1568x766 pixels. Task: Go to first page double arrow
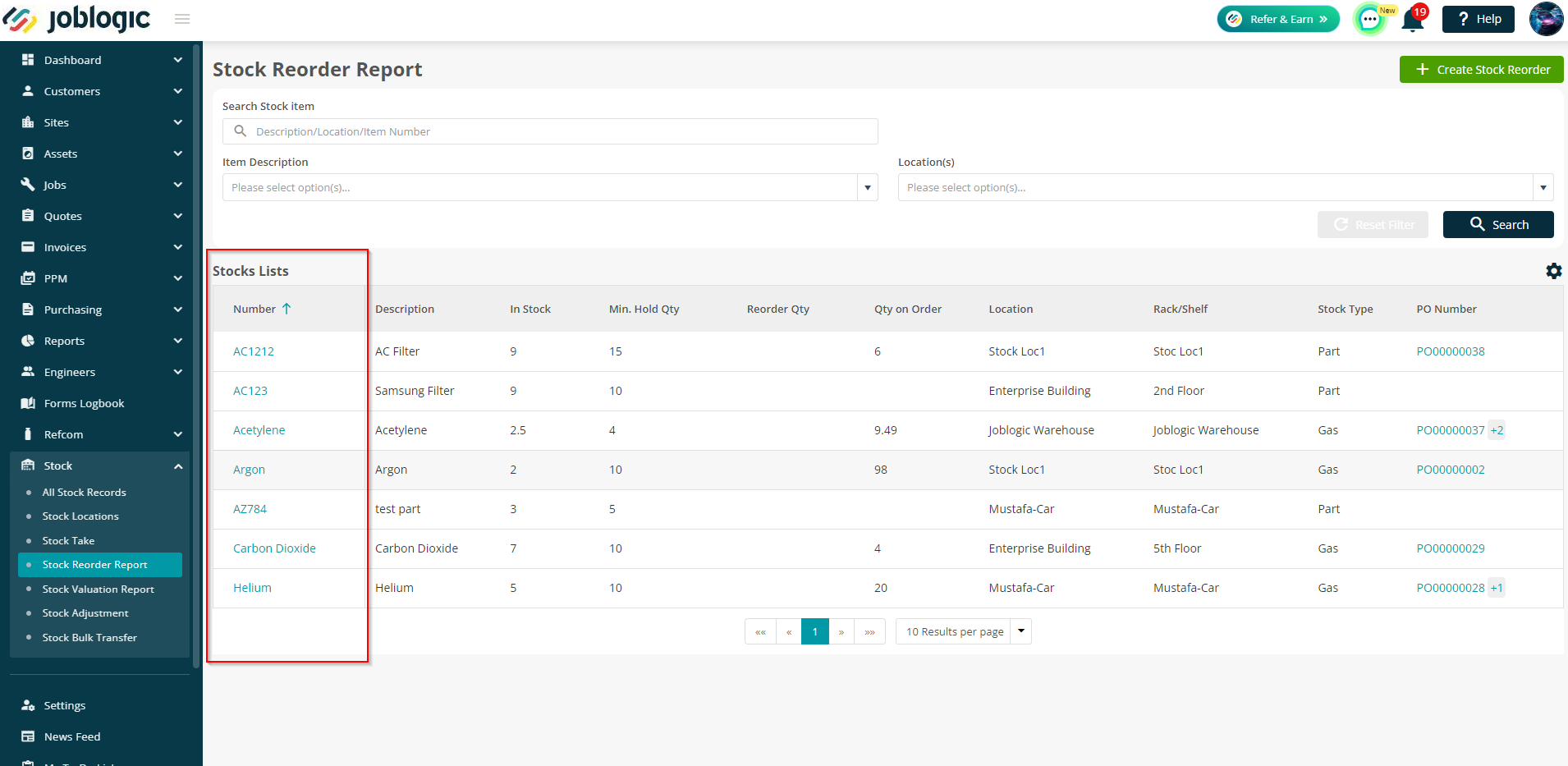[760, 631]
